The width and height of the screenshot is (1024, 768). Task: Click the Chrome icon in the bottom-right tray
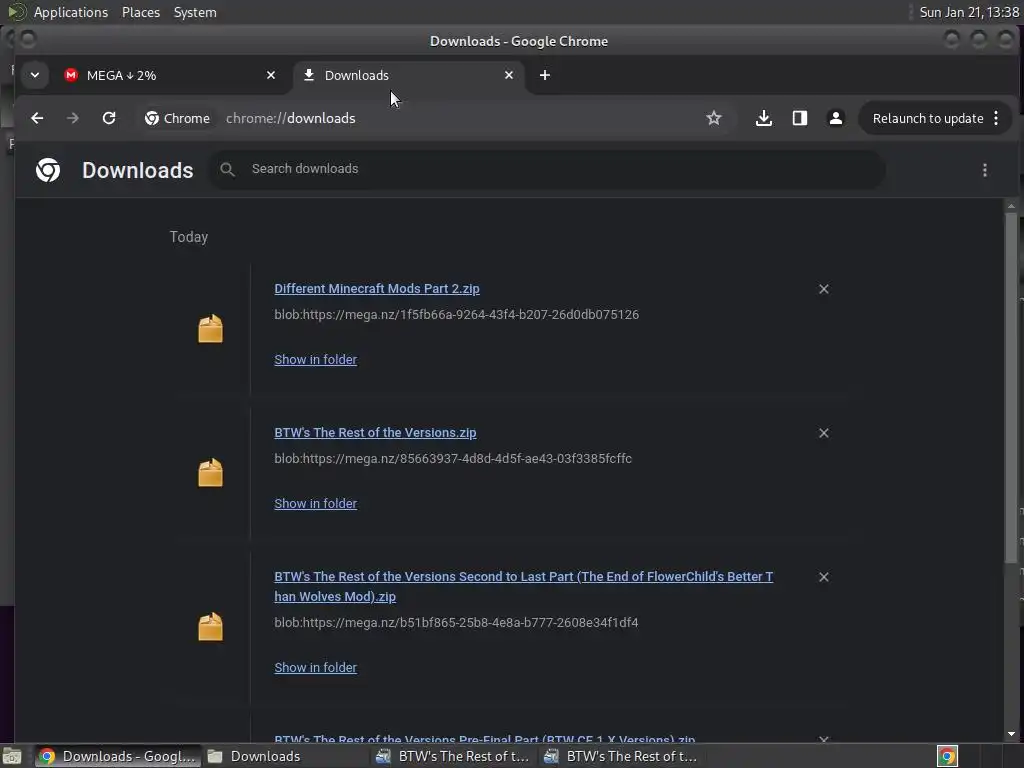(x=947, y=756)
